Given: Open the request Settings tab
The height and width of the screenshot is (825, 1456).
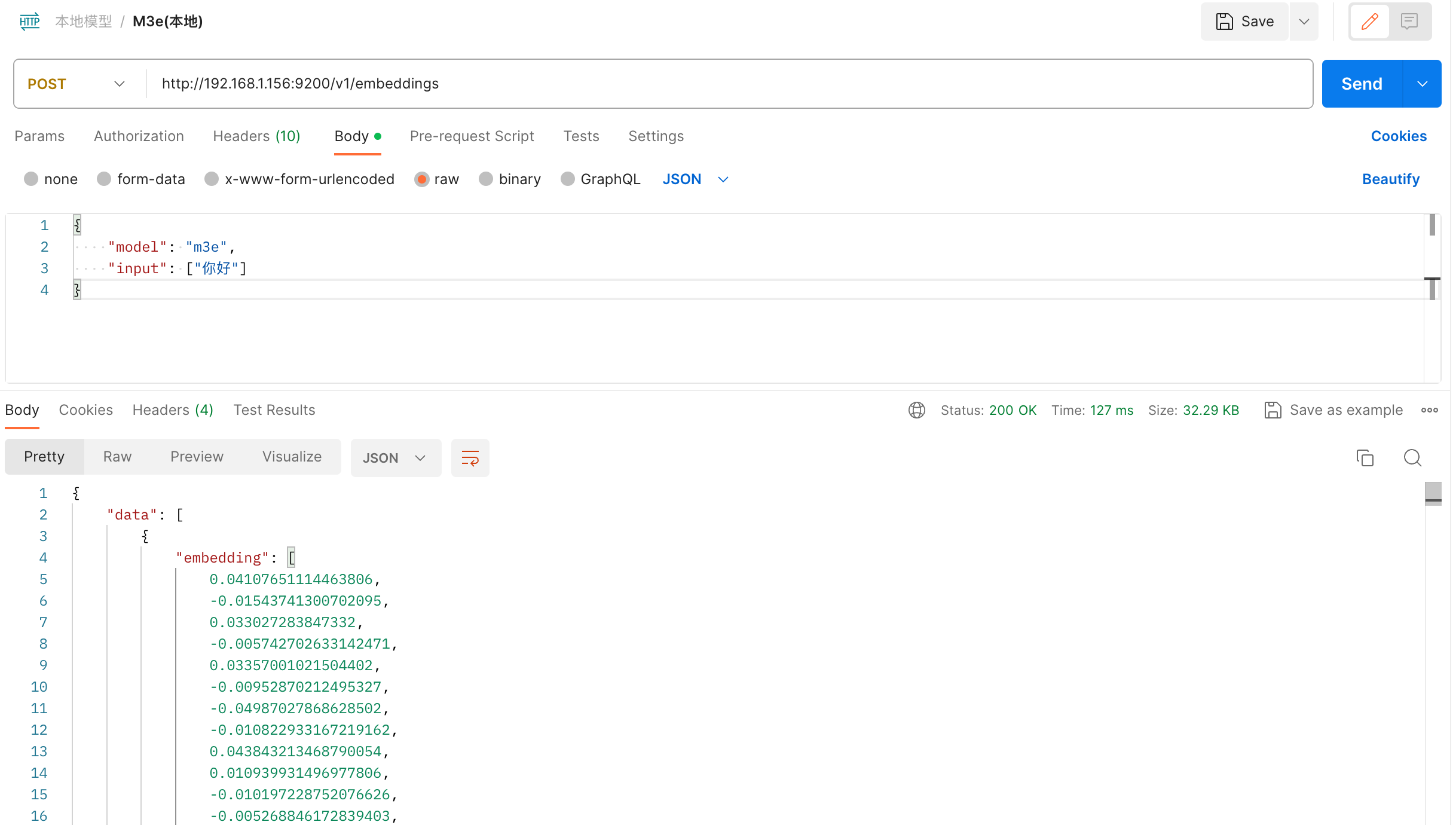Looking at the screenshot, I should (x=656, y=136).
